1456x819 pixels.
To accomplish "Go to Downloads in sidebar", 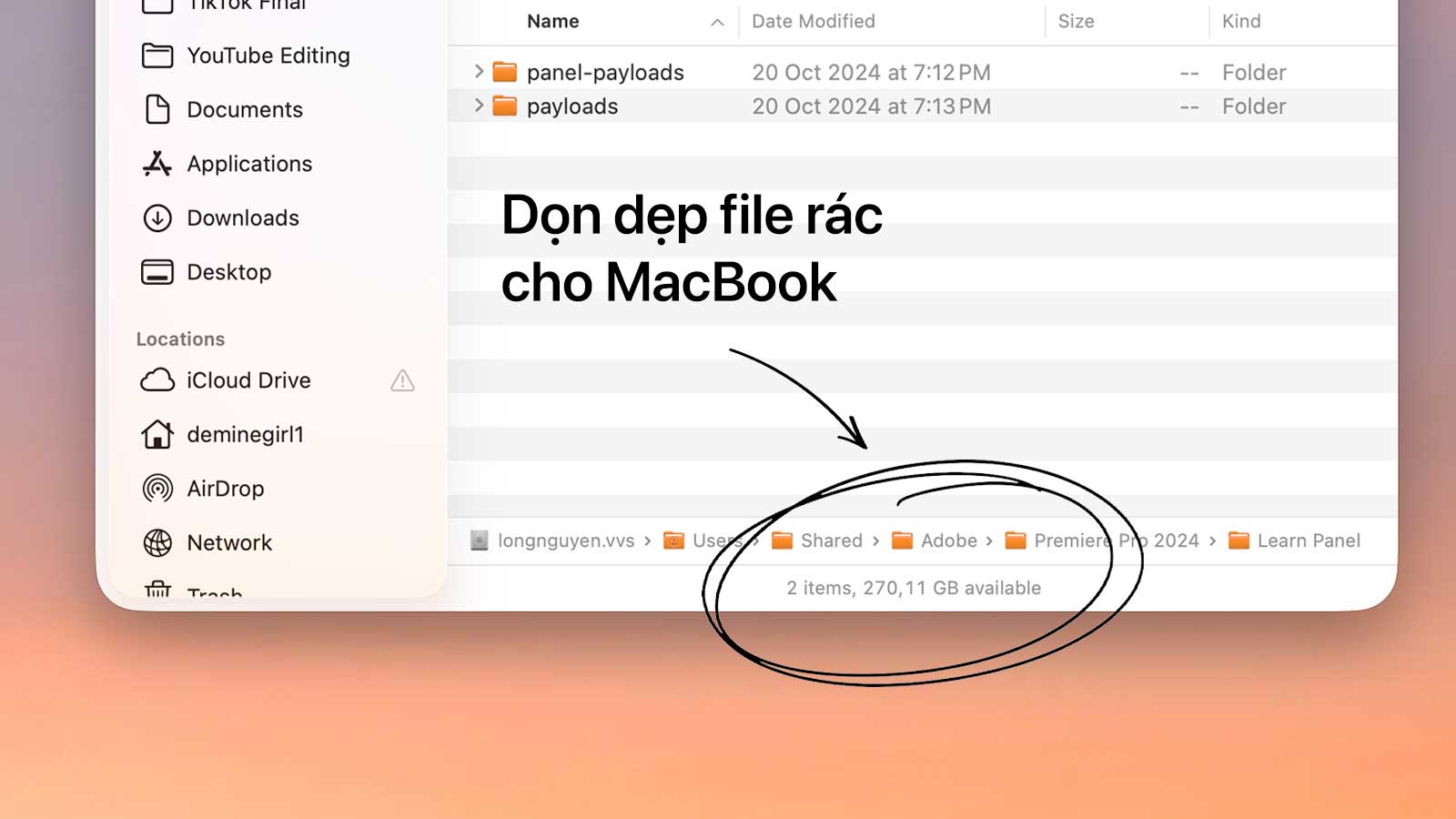I will [242, 218].
